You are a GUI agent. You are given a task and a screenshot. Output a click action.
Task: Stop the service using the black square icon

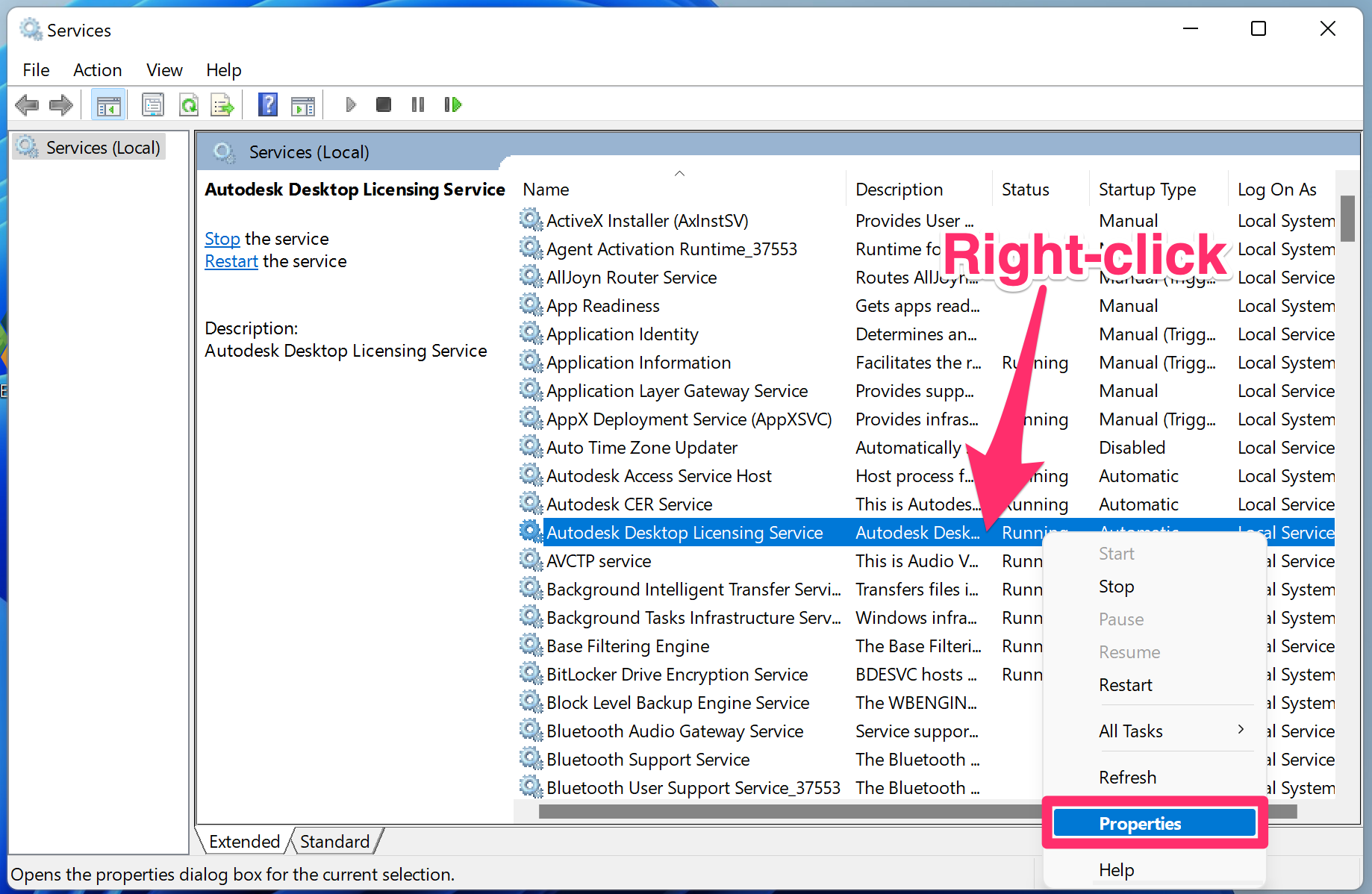pos(384,104)
